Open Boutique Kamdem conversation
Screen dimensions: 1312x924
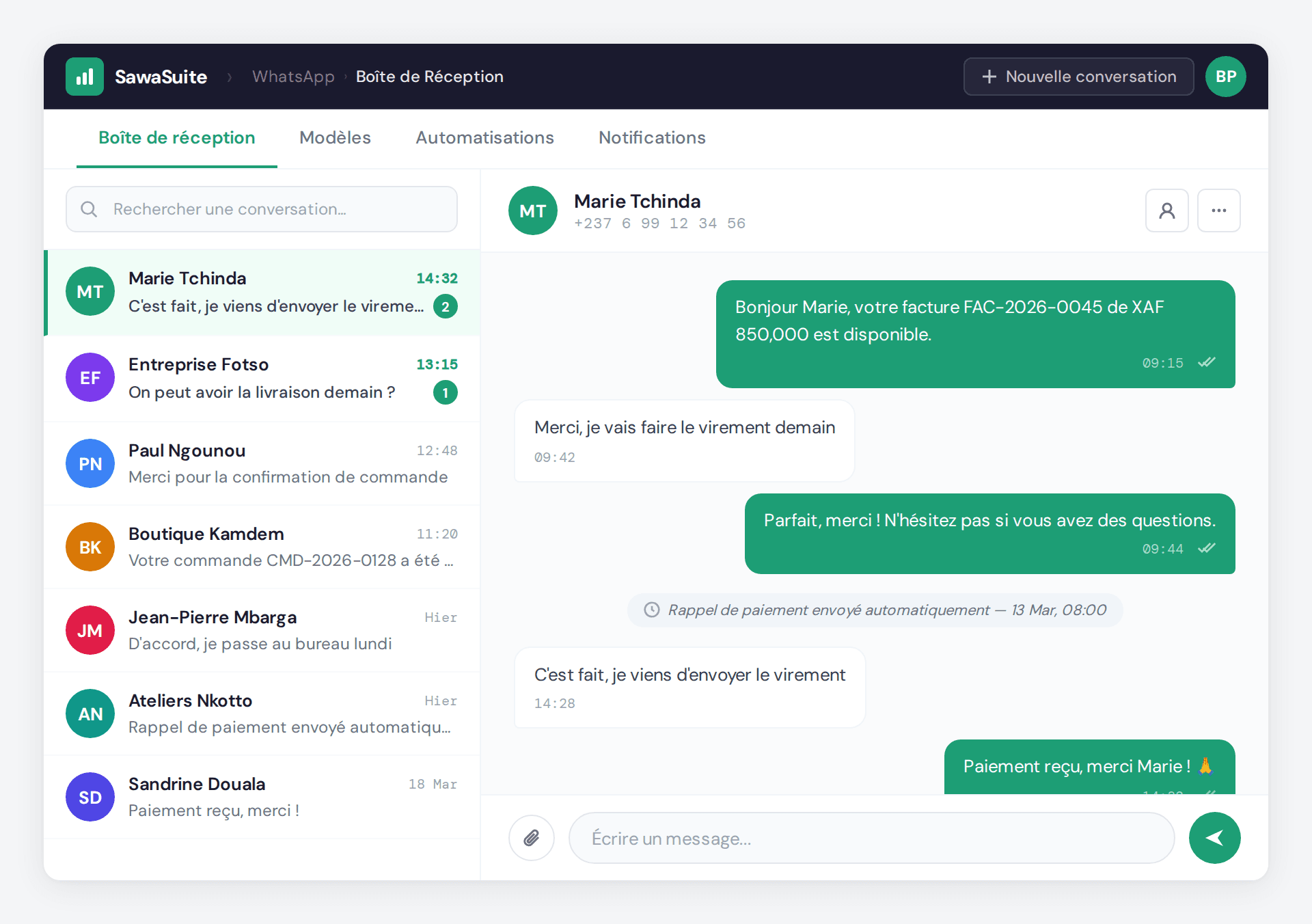tap(262, 547)
